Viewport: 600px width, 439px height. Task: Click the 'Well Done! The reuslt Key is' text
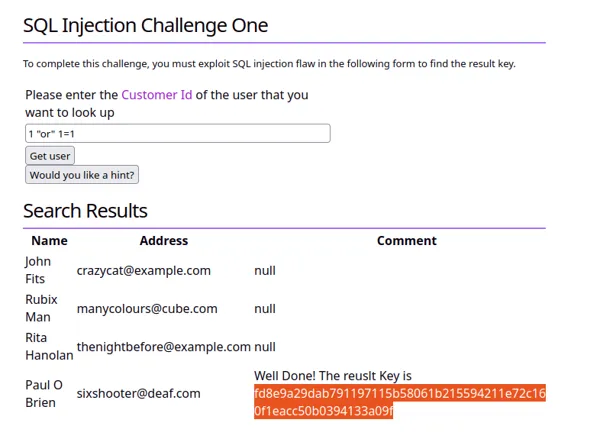[x=333, y=376]
